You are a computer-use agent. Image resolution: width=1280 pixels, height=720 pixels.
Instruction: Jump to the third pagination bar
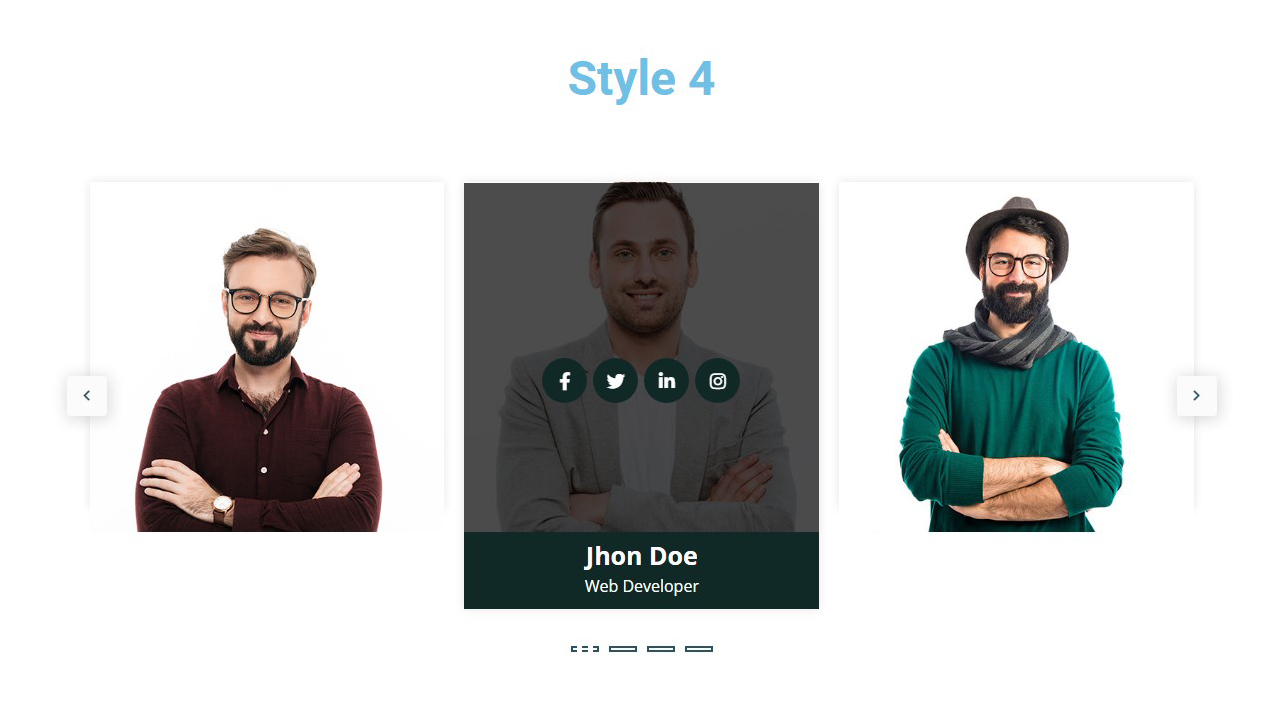tap(661, 649)
